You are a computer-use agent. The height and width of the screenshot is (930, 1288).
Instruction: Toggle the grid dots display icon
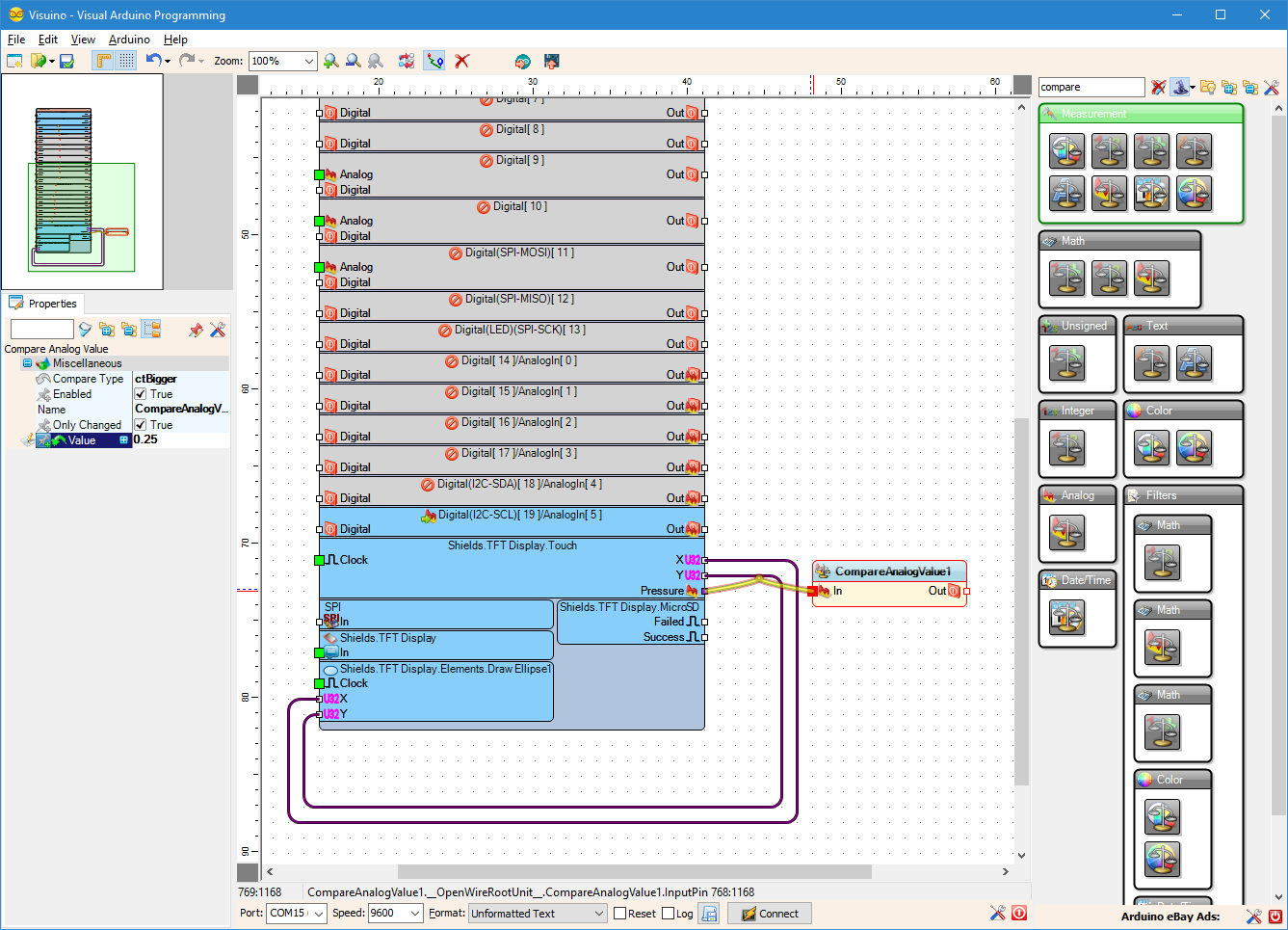127,61
